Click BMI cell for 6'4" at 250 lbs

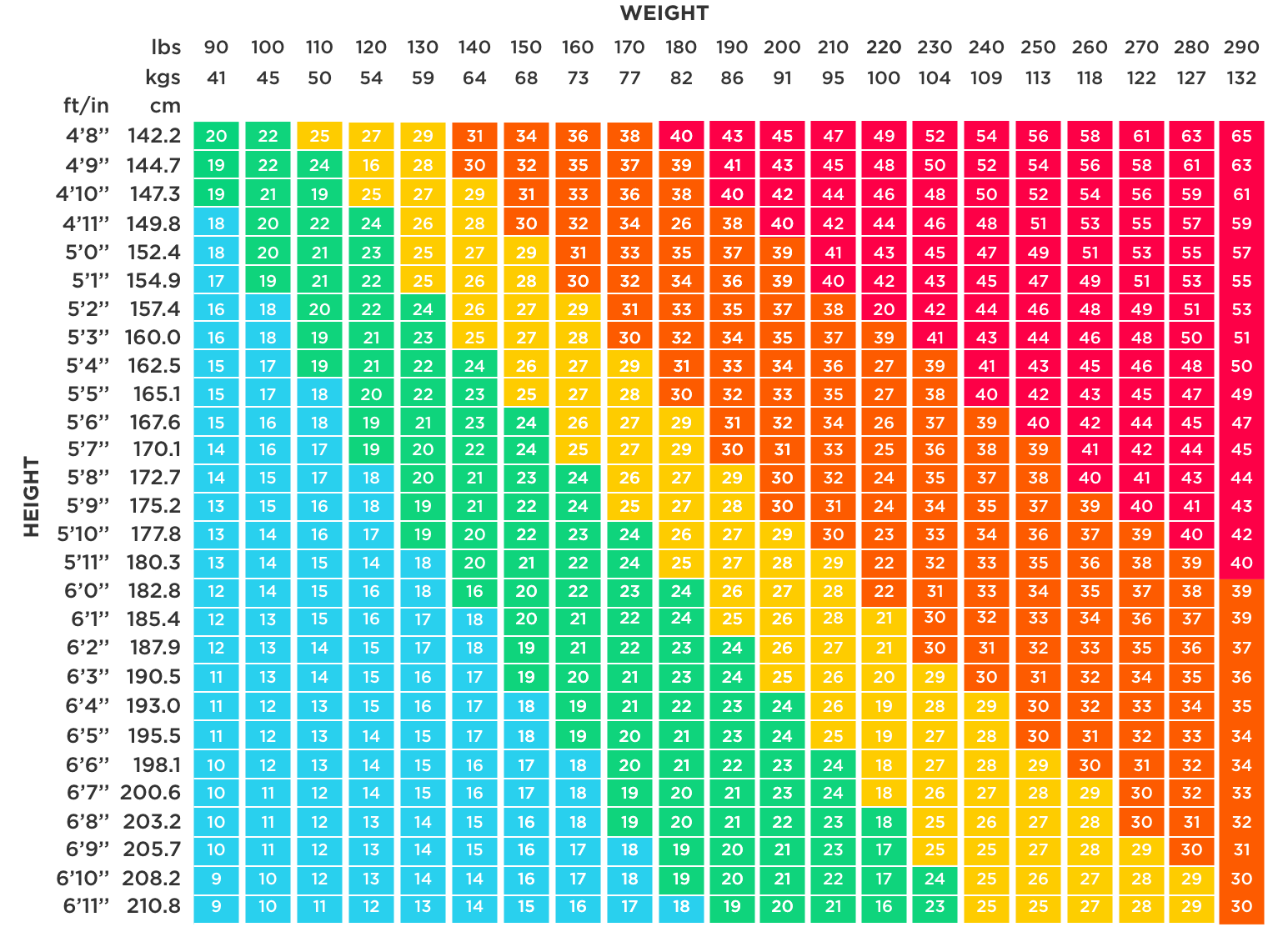coord(1038,706)
